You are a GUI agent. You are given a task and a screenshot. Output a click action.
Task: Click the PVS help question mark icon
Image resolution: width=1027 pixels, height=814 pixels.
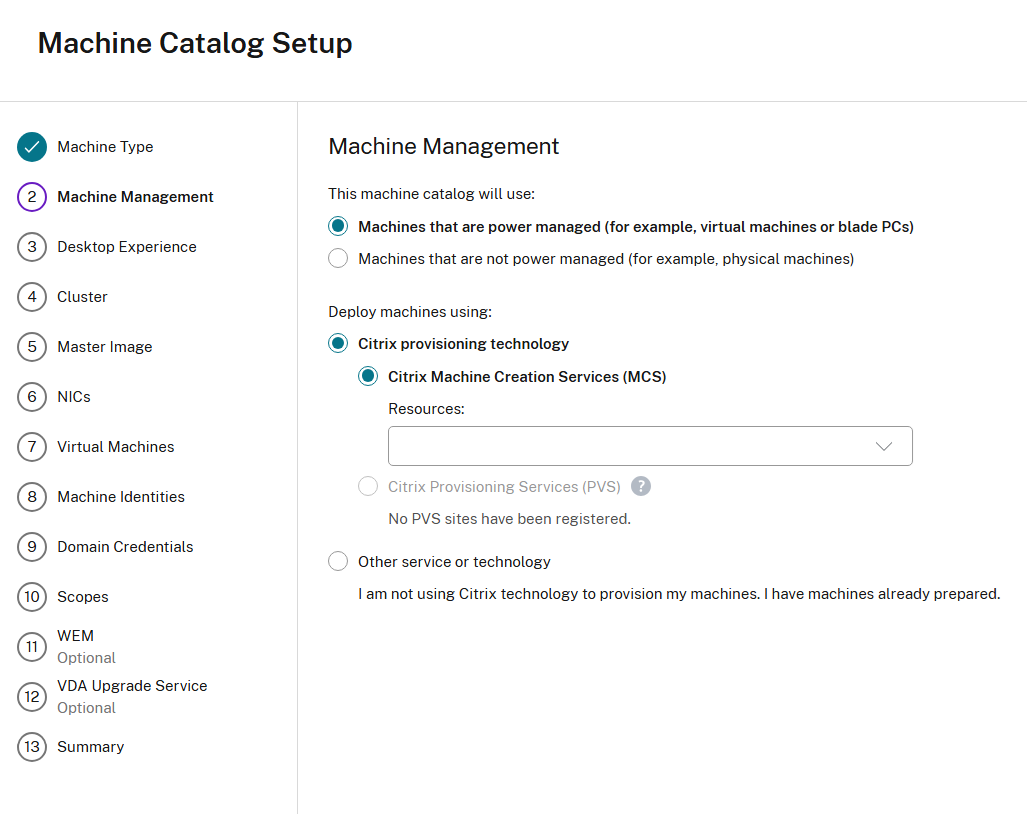(x=641, y=486)
